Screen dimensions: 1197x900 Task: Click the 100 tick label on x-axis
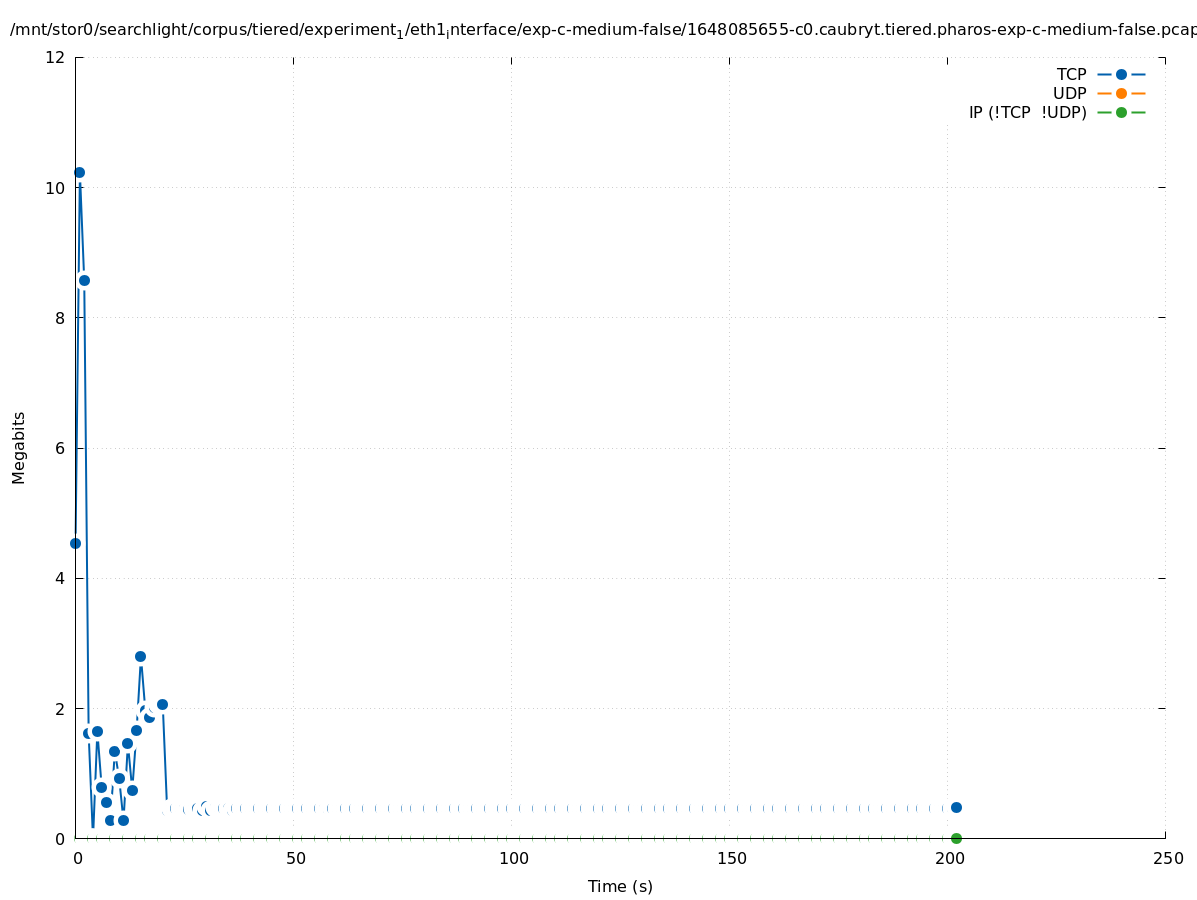(513, 859)
